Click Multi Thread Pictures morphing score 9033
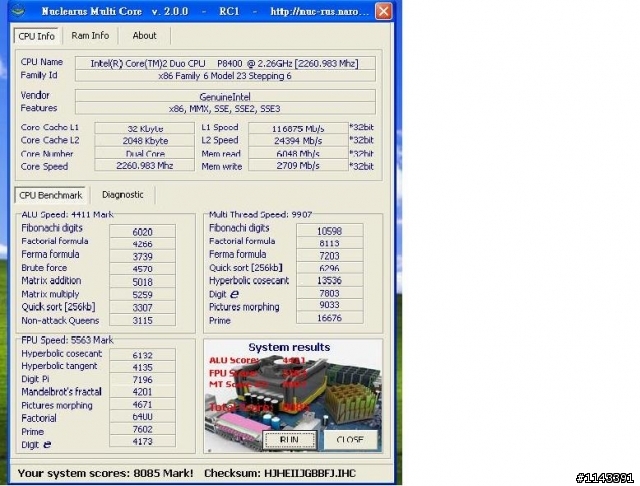Viewport: 640px width, 486px height. 329,305
